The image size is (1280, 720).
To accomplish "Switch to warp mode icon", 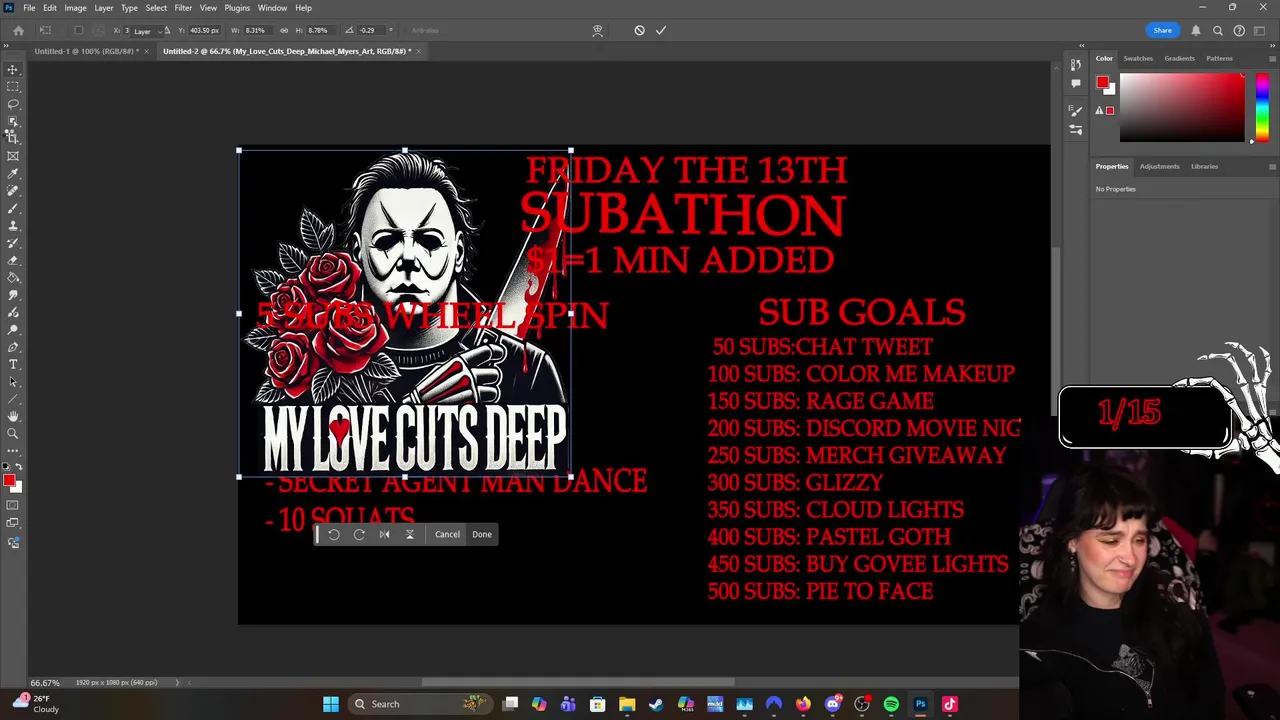I will (597, 30).
